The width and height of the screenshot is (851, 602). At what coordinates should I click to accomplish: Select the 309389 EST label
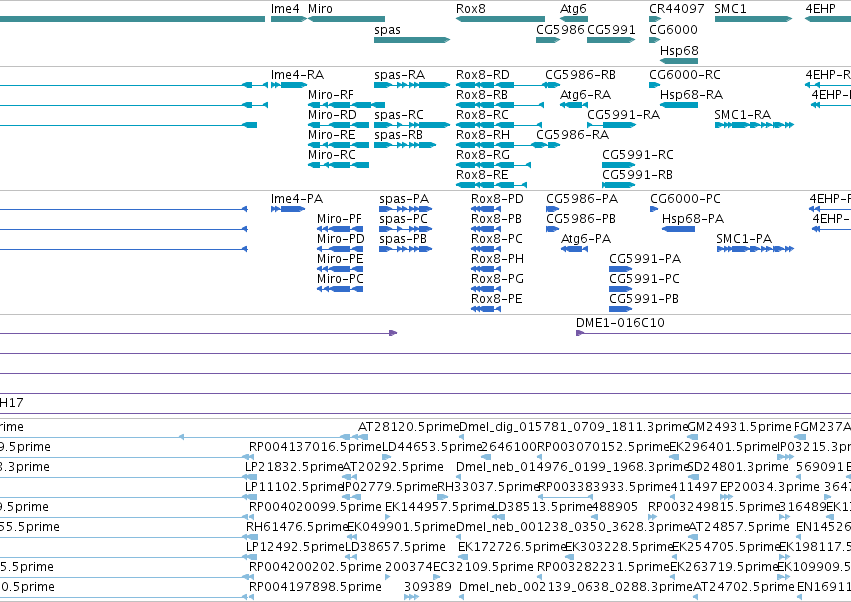[x=428, y=587]
